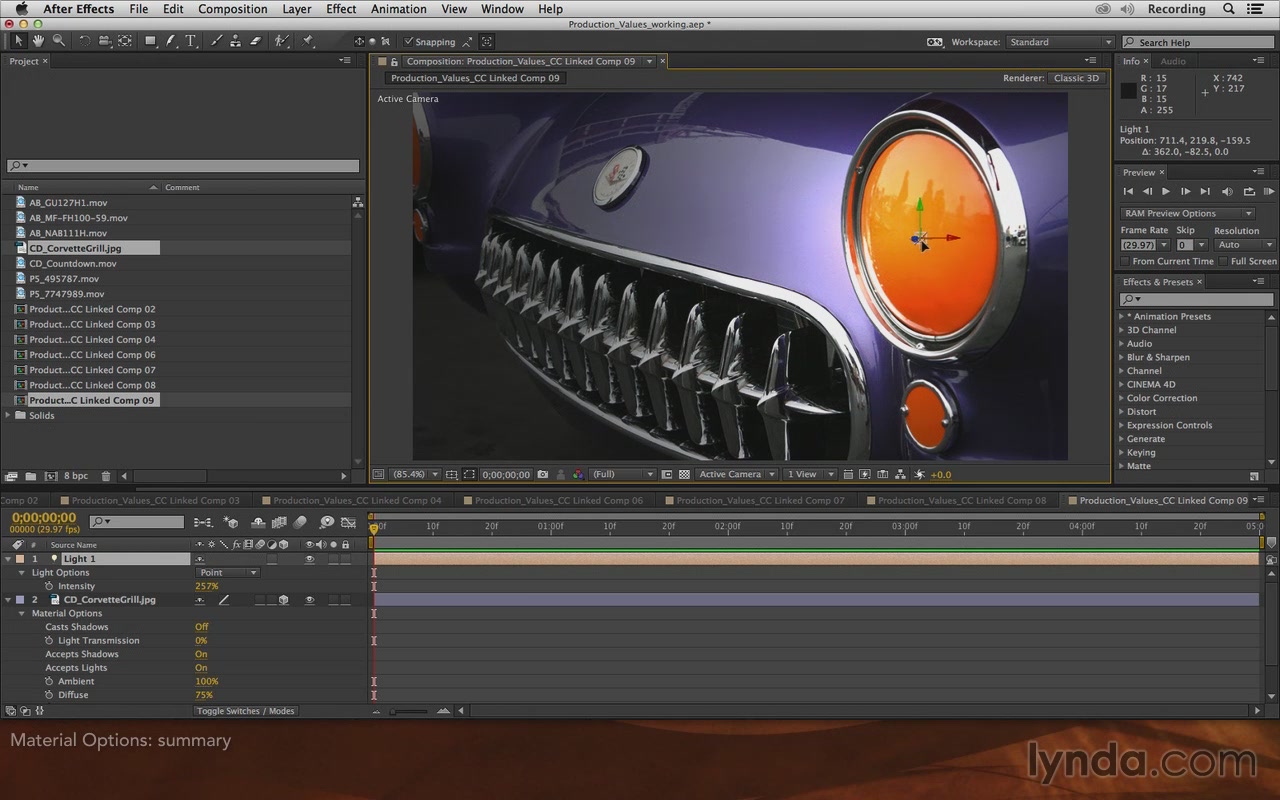Image resolution: width=1280 pixels, height=800 pixels.
Task: Select the Pen tool
Action: (171, 41)
